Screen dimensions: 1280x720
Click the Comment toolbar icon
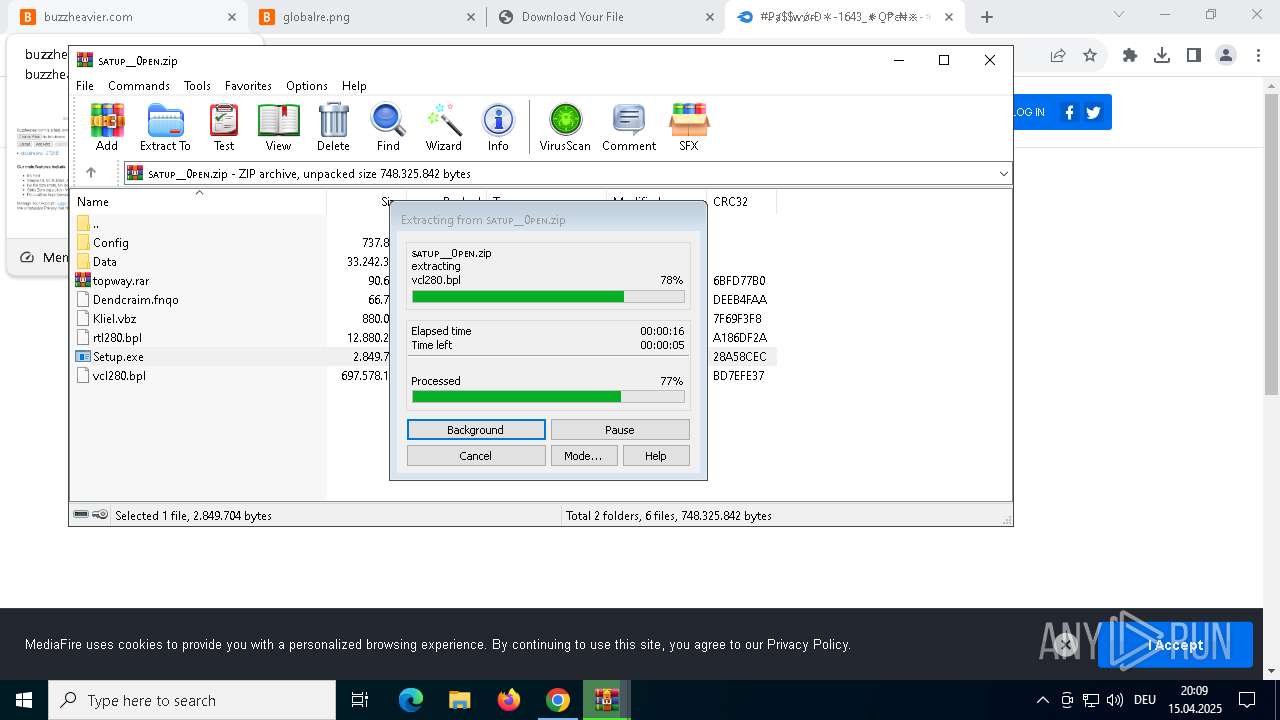tap(629, 127)
